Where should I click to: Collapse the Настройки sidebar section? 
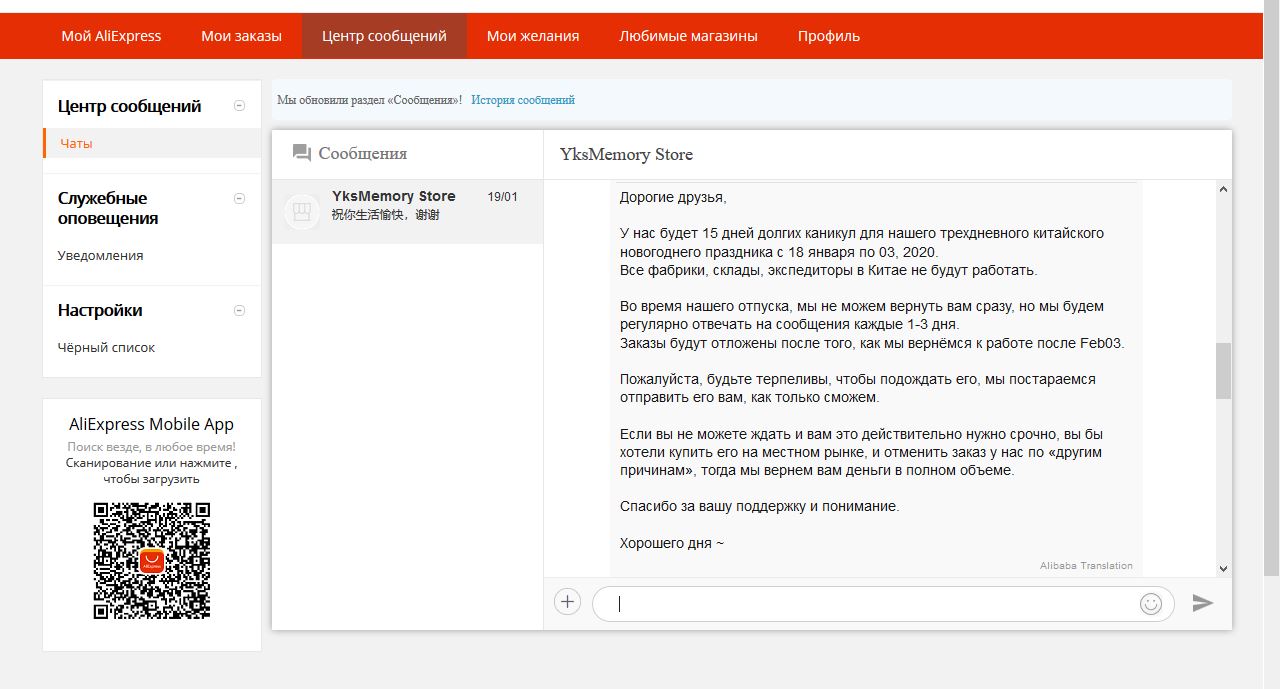pyautogui.click(x=239, y=310)
